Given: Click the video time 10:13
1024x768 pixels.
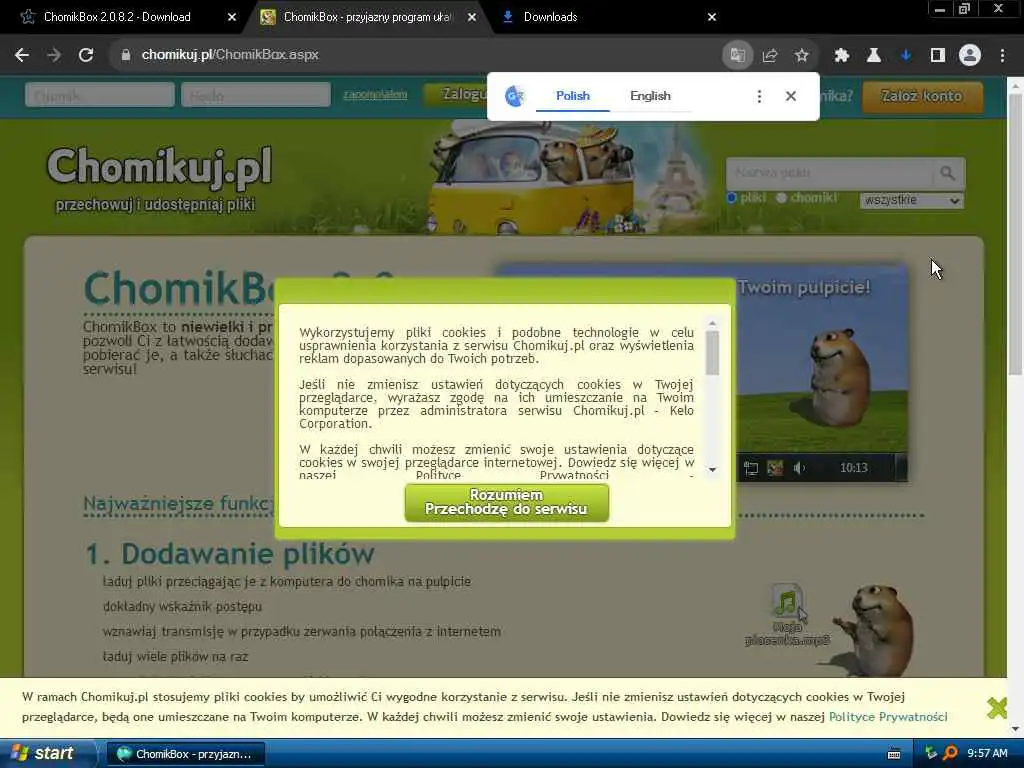Looking at the screenshot, I should [854, 468].
